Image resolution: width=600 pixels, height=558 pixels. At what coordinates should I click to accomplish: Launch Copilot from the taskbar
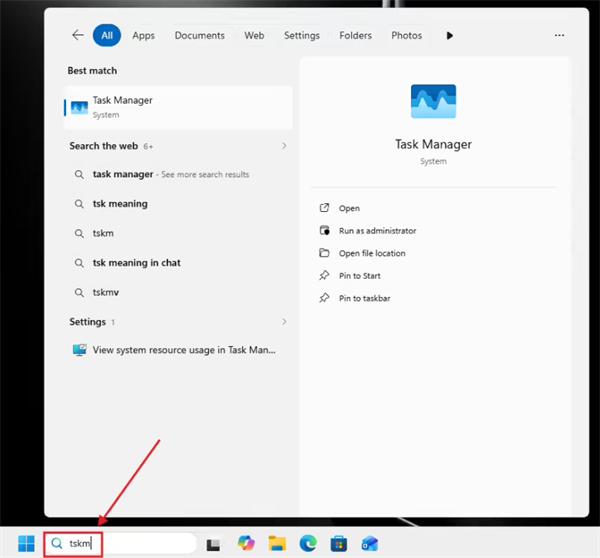point(246,543)
